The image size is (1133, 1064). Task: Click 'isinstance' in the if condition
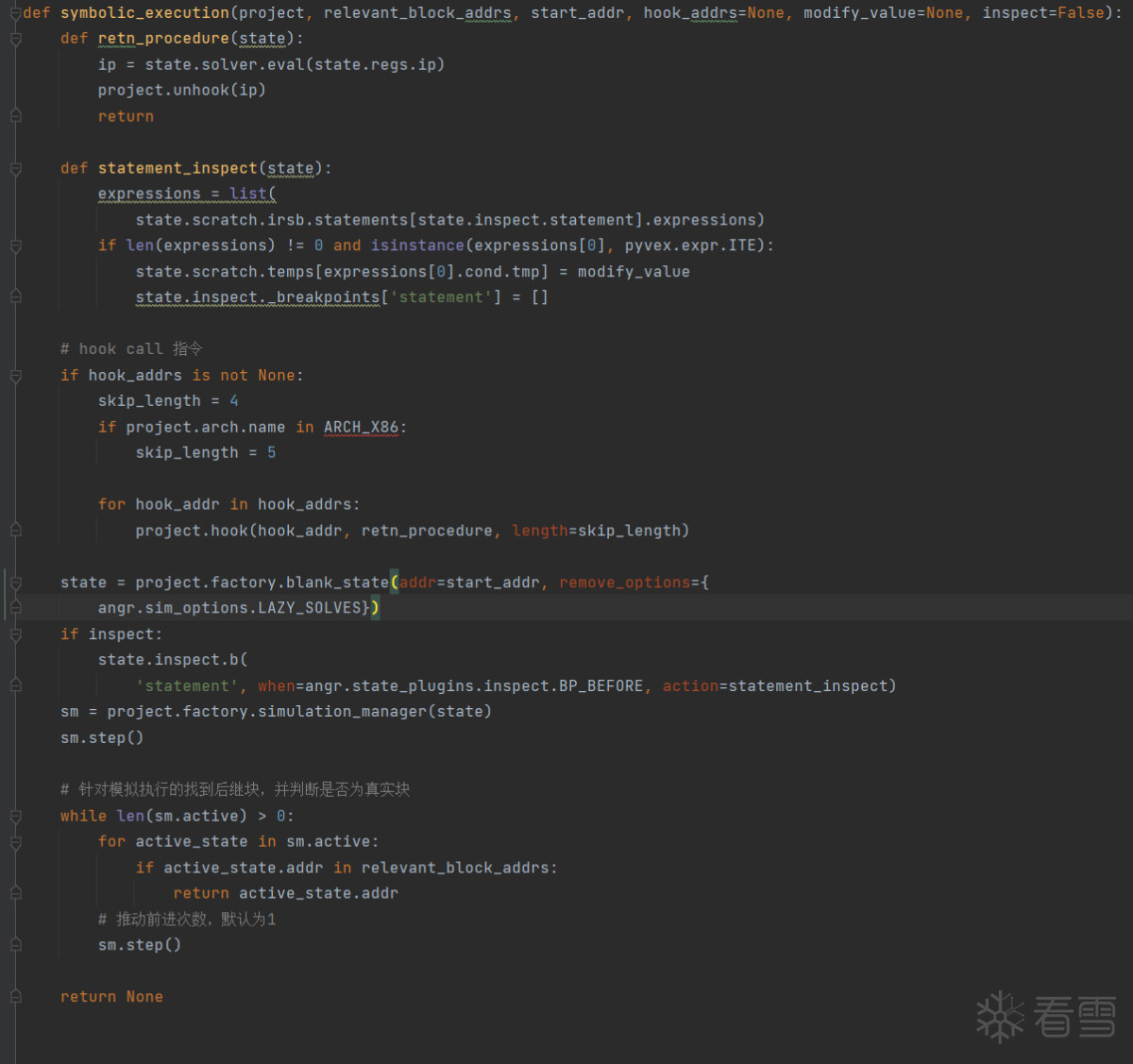(x=417, y=245)
